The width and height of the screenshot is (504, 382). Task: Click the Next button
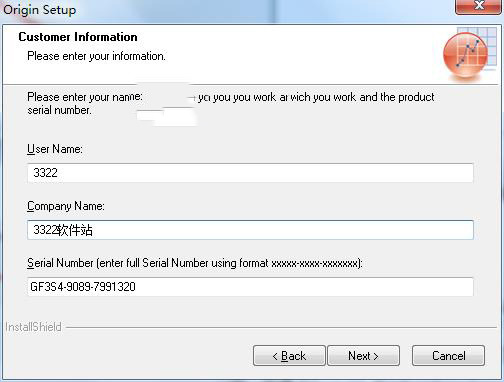[x=363, y=356]
